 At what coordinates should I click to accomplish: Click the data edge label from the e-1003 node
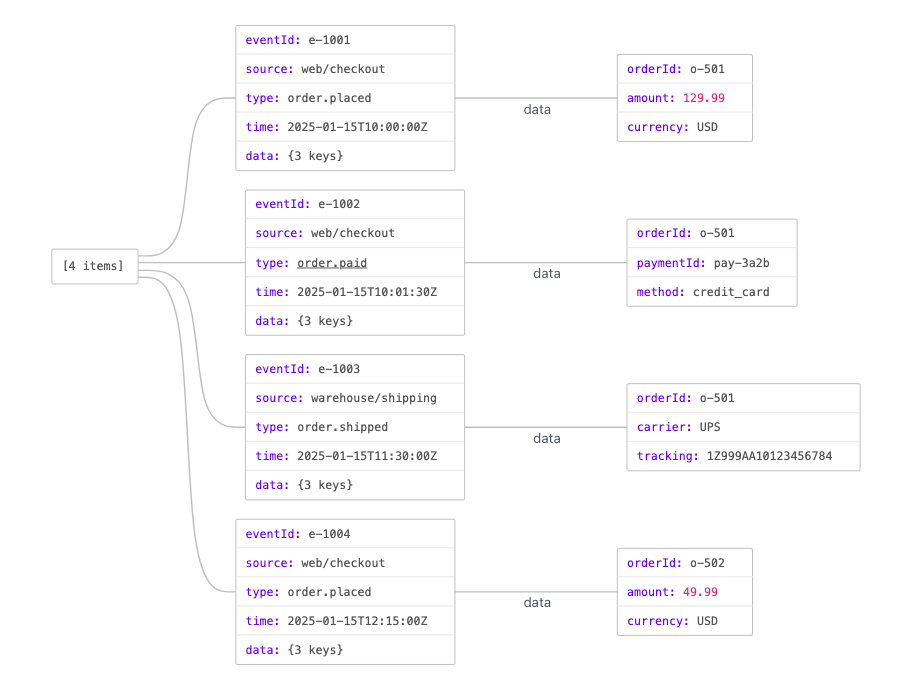point(546,439)
